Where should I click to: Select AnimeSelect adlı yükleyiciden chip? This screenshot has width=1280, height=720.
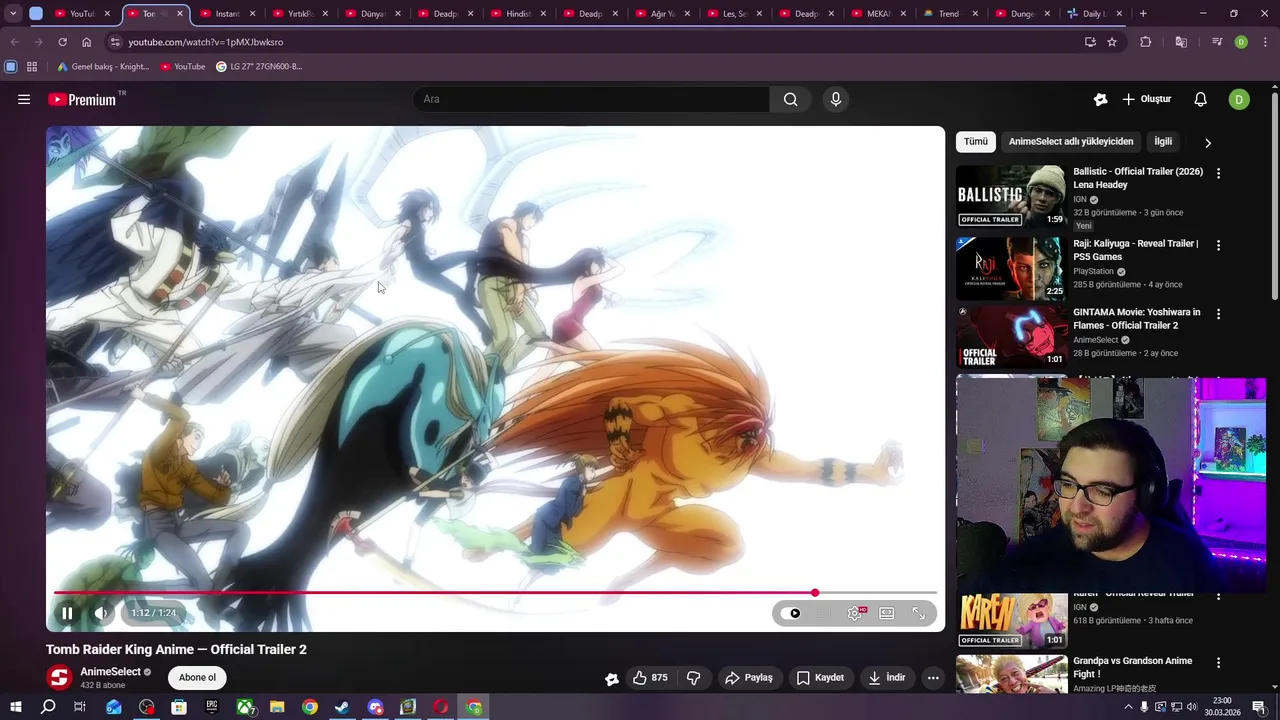[1071, 142]
